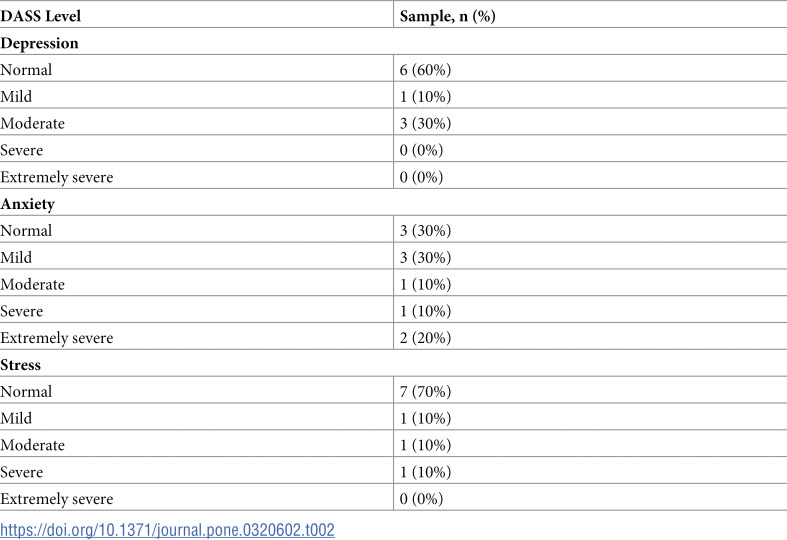
Task: Click the 7 (70%) stress normal value
Action: tap(426, 391)
